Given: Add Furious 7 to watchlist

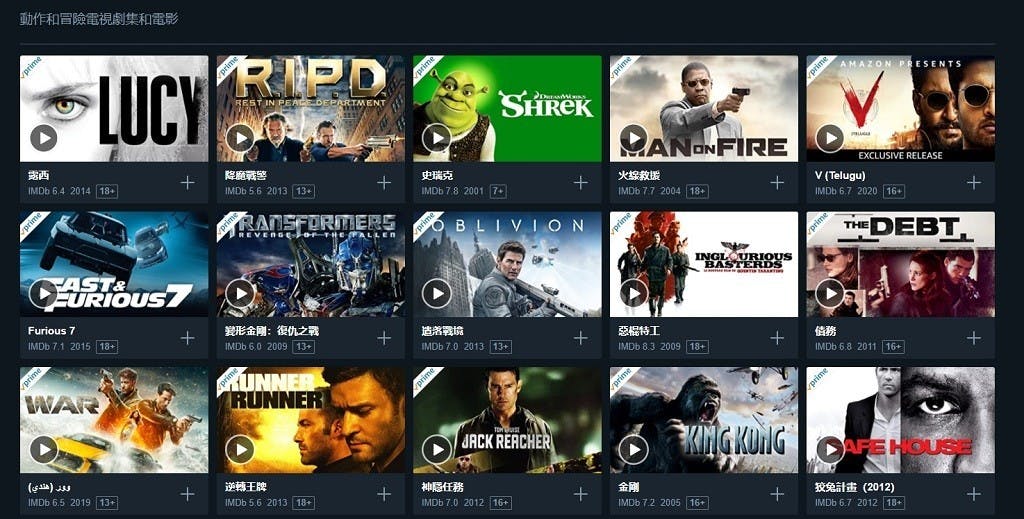Looking at the screenshot, I should pos(187,338).
